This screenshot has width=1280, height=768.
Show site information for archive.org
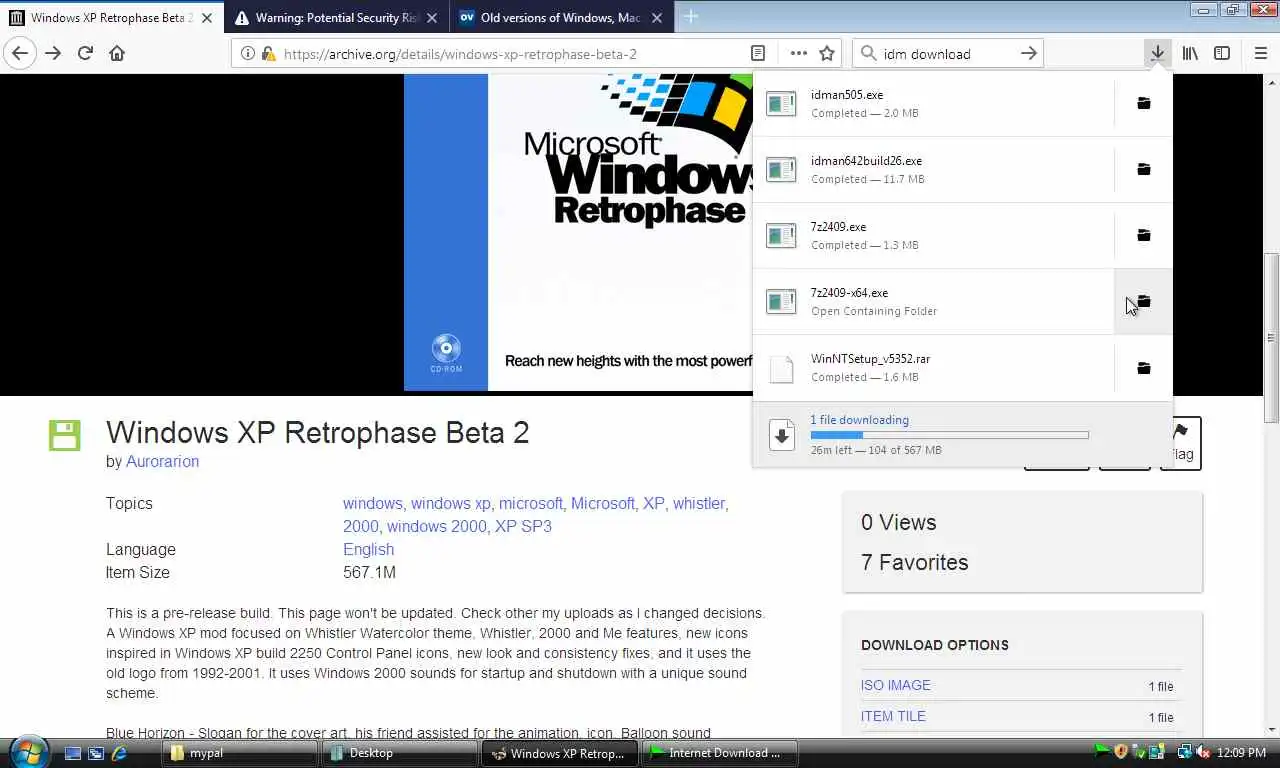[x=248, y=54]
